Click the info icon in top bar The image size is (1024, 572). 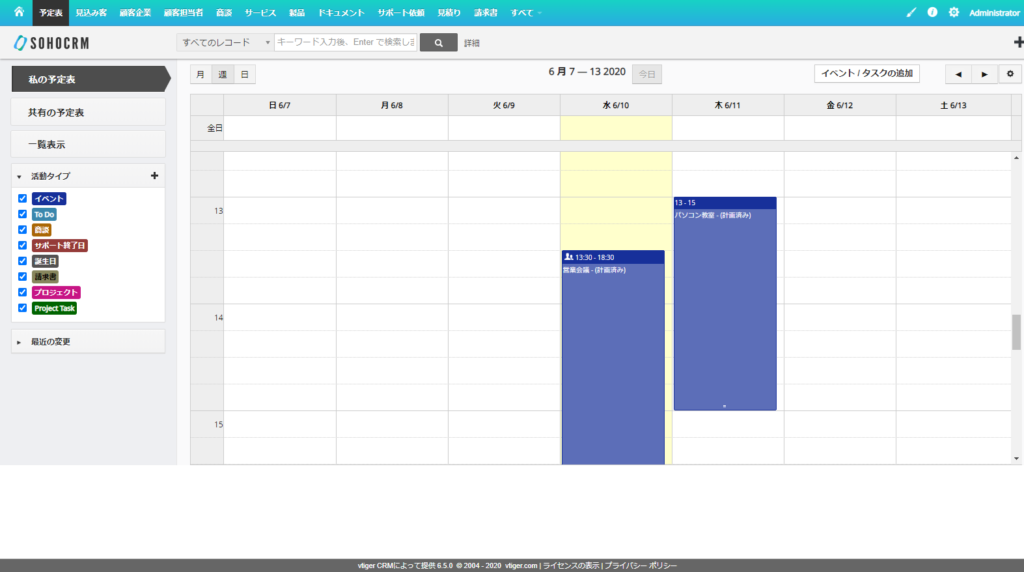click(932, 12)
